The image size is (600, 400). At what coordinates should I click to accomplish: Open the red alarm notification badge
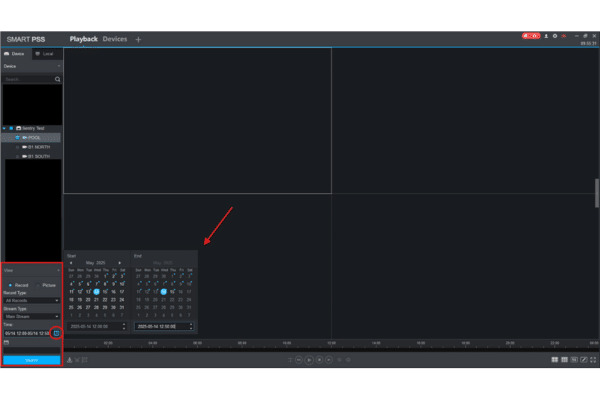coord(531,36)
